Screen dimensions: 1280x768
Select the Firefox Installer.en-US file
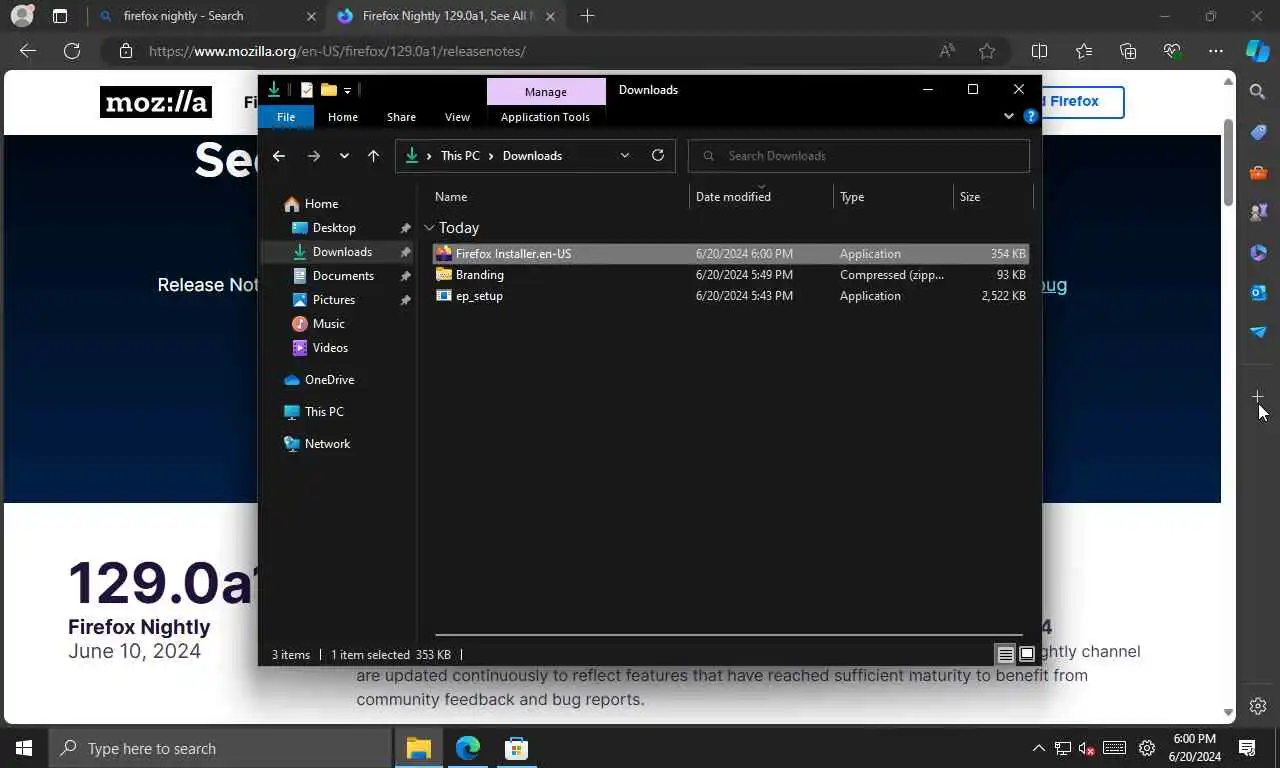tap(731, 254)
